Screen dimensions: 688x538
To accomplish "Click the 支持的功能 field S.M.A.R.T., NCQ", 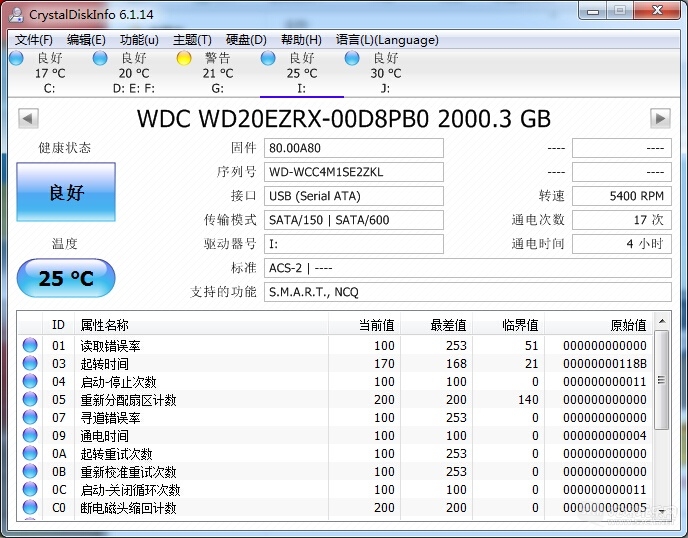I will [468, 292].
